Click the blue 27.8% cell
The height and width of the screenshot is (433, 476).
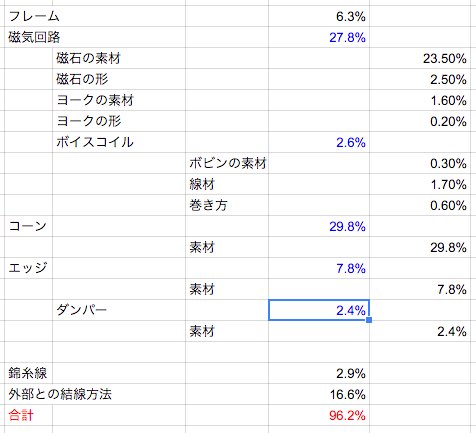click(319, 37)
